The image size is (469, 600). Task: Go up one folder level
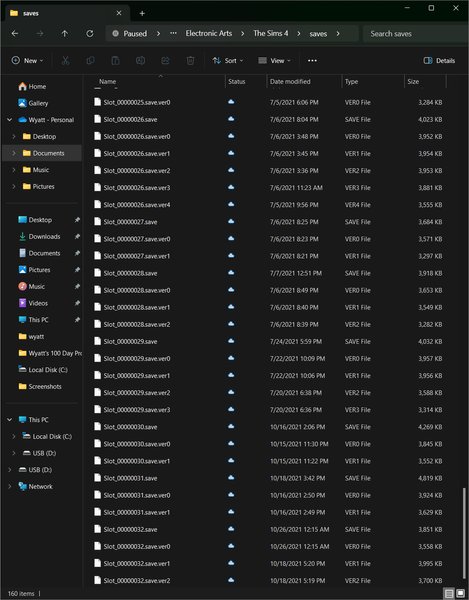(65, 34)
